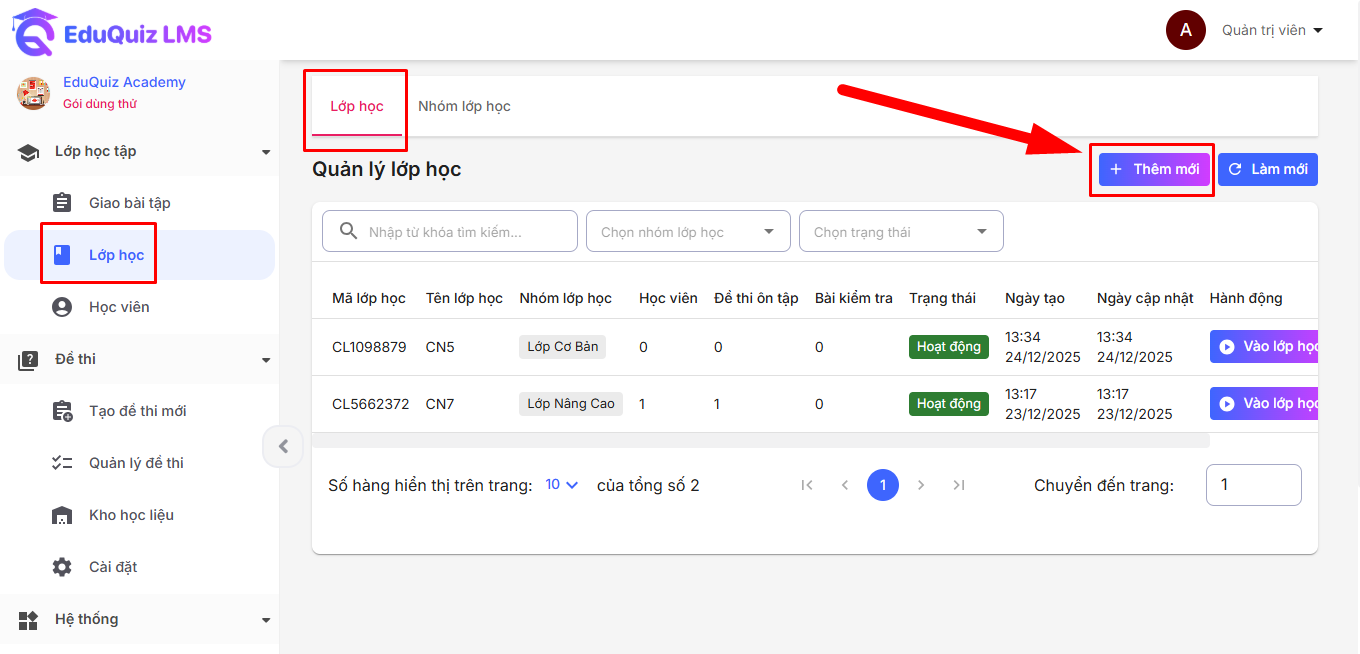Click the warehouse icon for Kho học liệu
Screen dimensions: 1360x654
point(62,515)
